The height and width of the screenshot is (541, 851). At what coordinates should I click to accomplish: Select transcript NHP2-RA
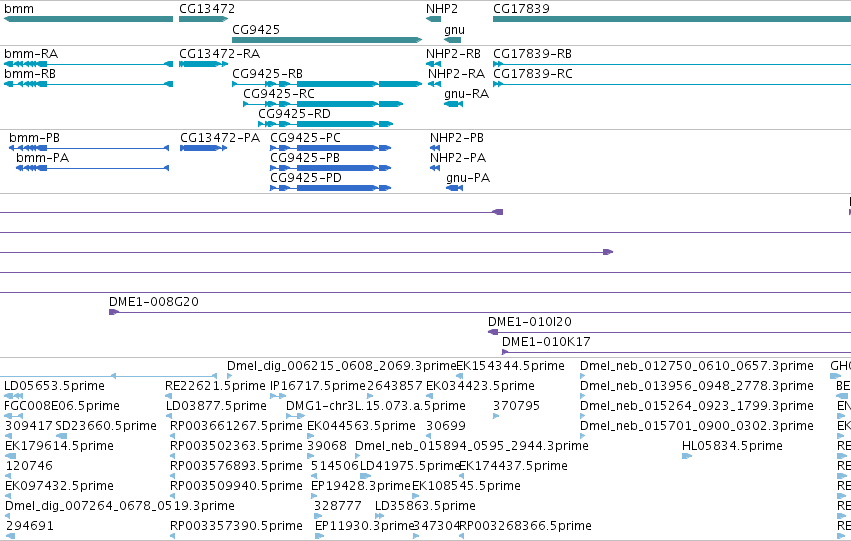pos(434,84)
